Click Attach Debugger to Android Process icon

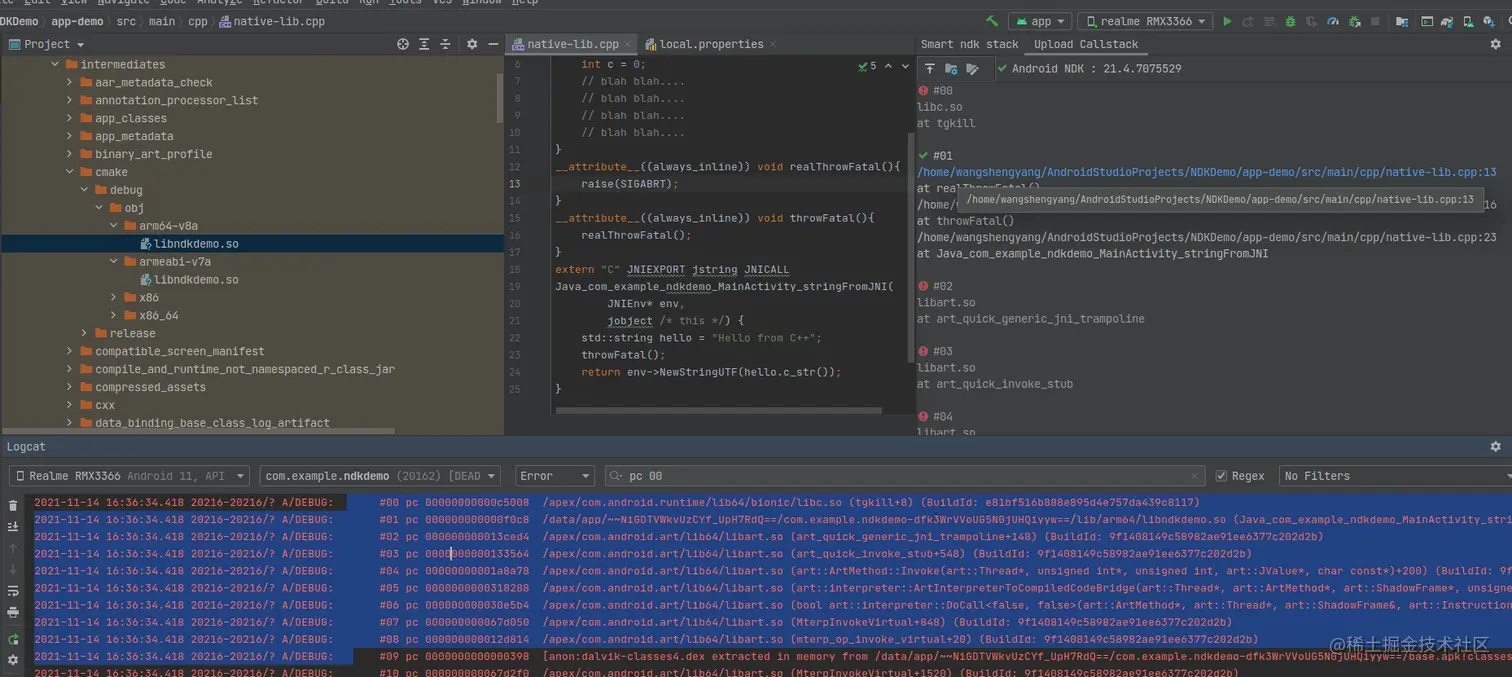1354,21
